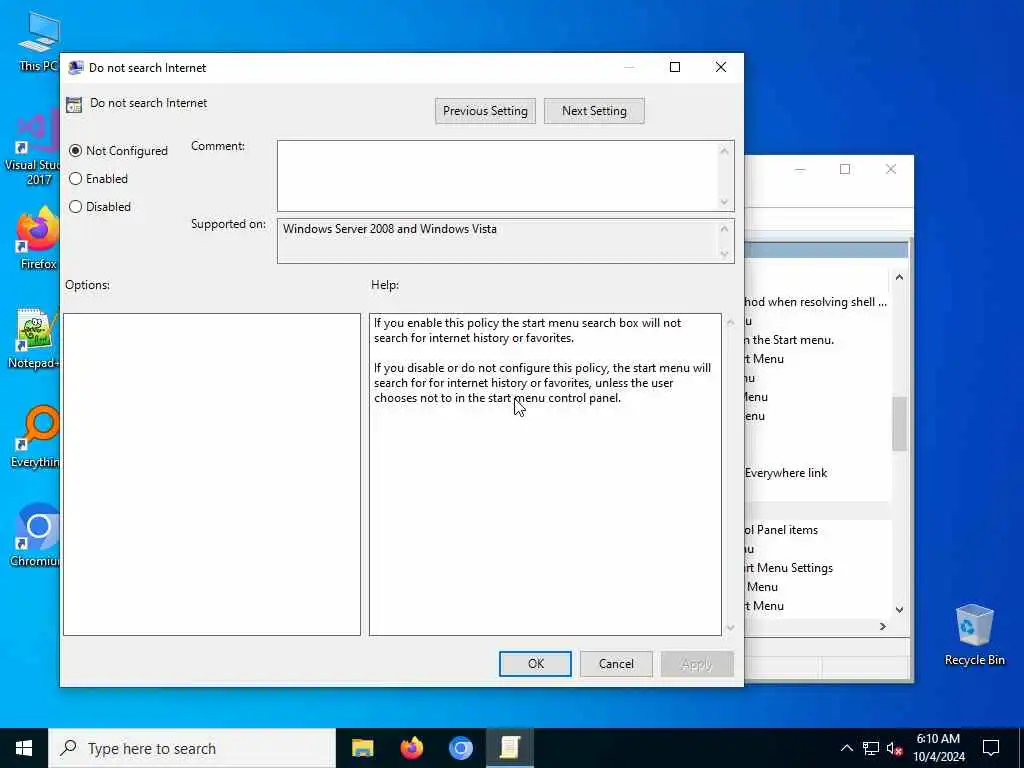Screen dimensions: 1024x768
Task: Click up arrow of Supported on scrollbar
Action: click(x=724, y=229)
